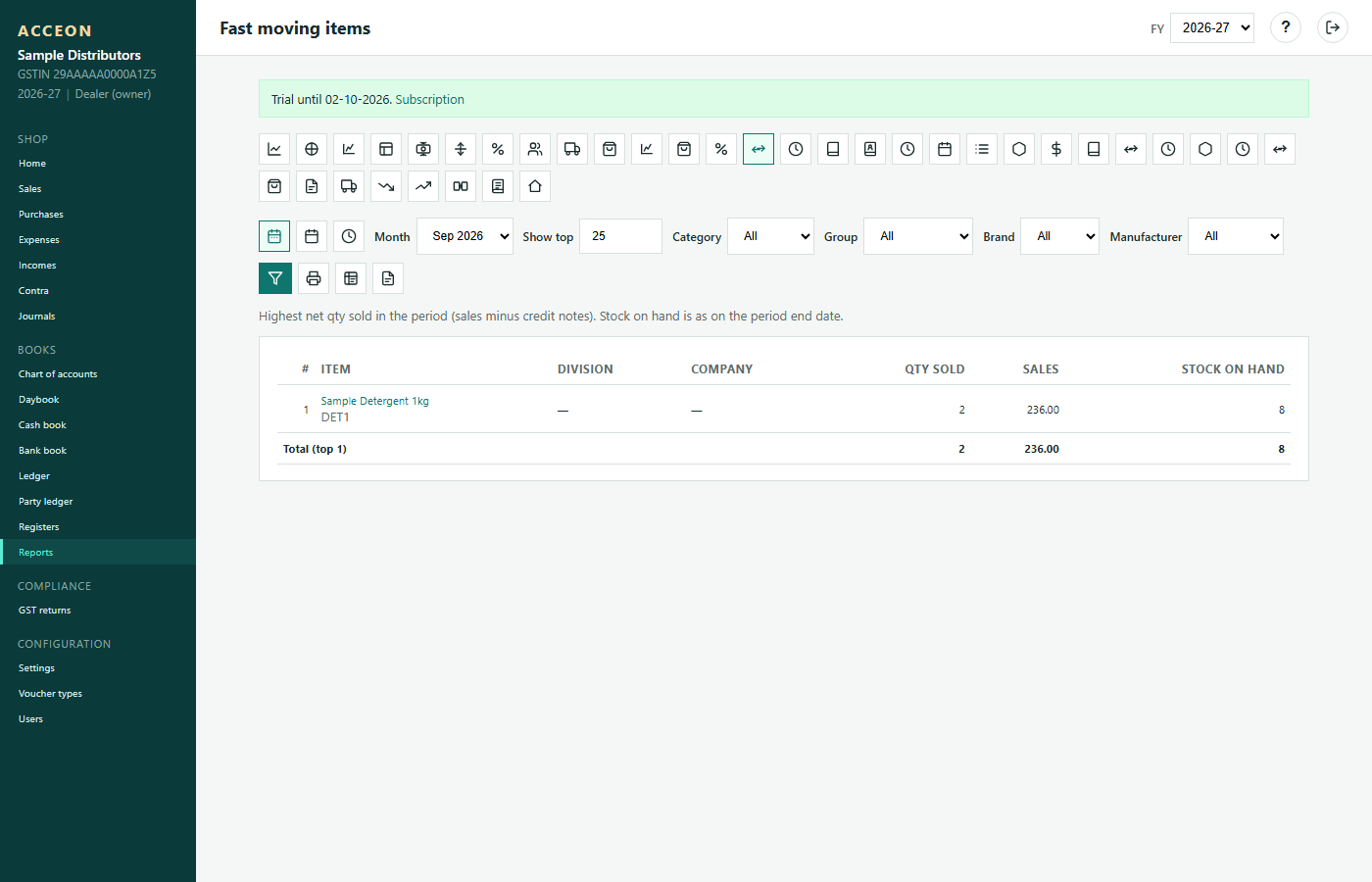Apply the teal filter funnel button
This screenshot has width=1372, height=882.
tap(275, 278)
